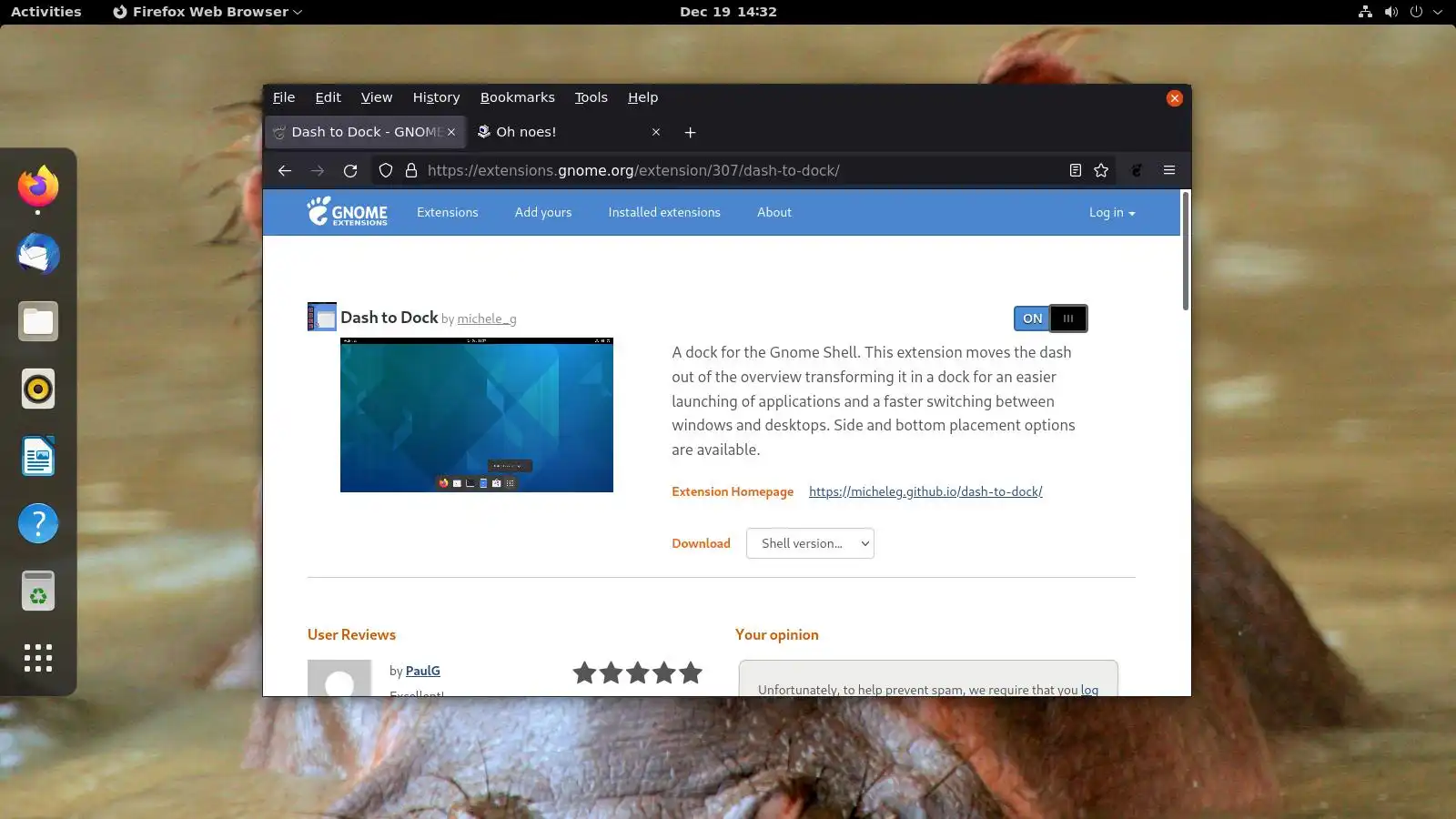Image resolution: width=1456 pixels, height=819 pixels.
Task: Switch to the Dash to Dock tab
Action: click(x=365, y=132)
